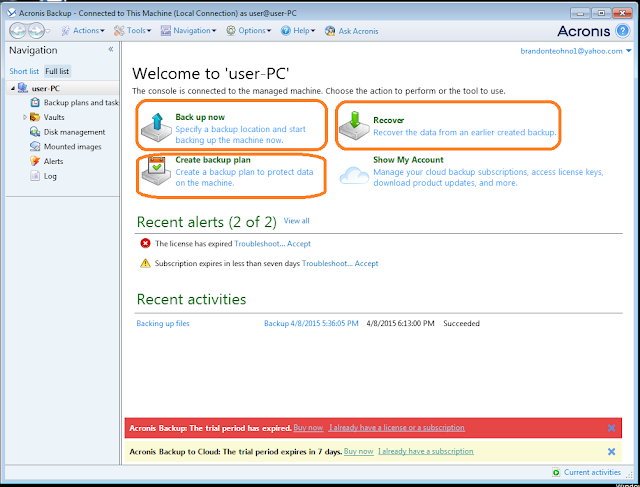Close the red trial expired banner

611,428
